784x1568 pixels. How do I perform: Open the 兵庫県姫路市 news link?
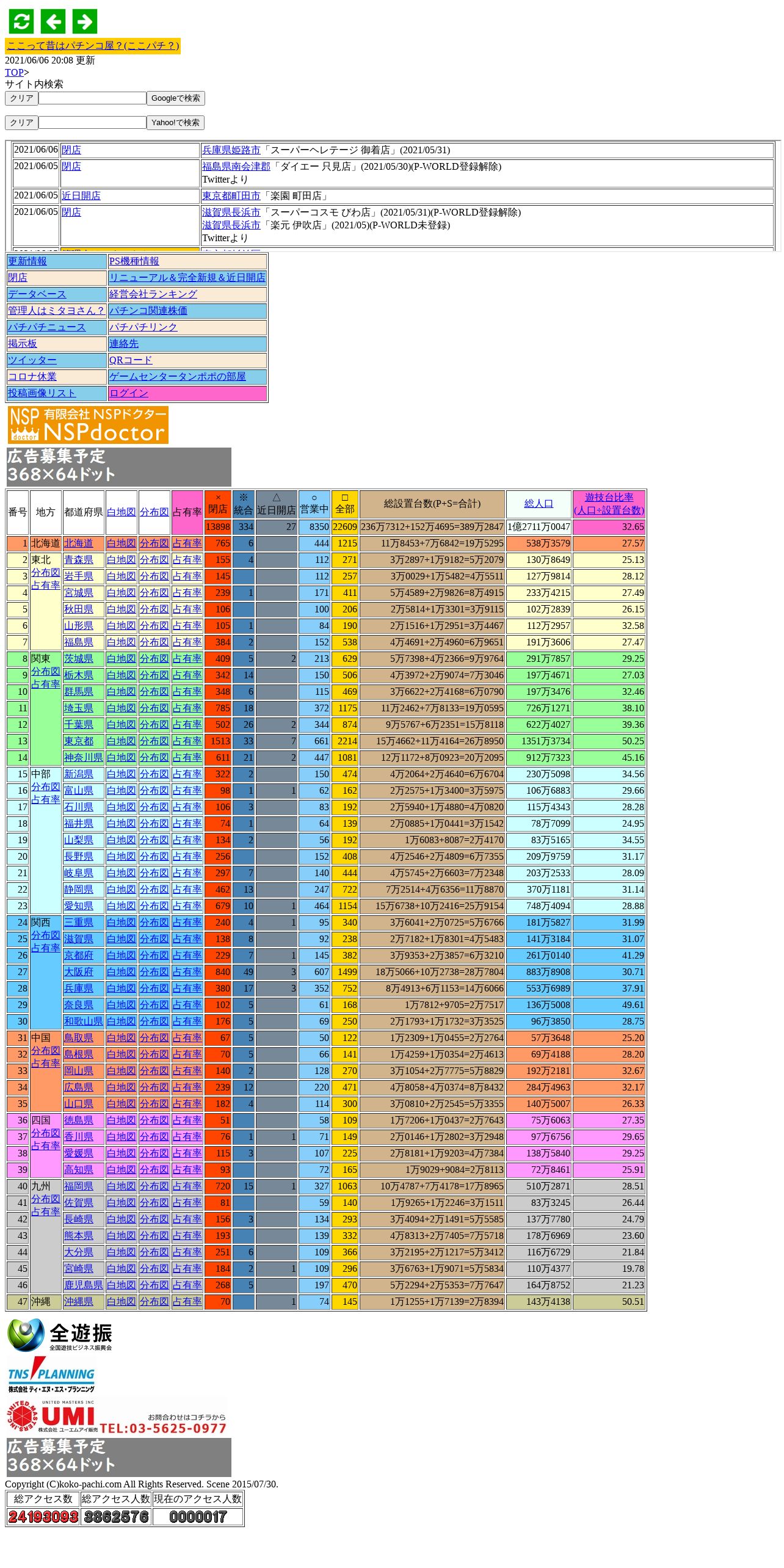(x=231, y=150)
